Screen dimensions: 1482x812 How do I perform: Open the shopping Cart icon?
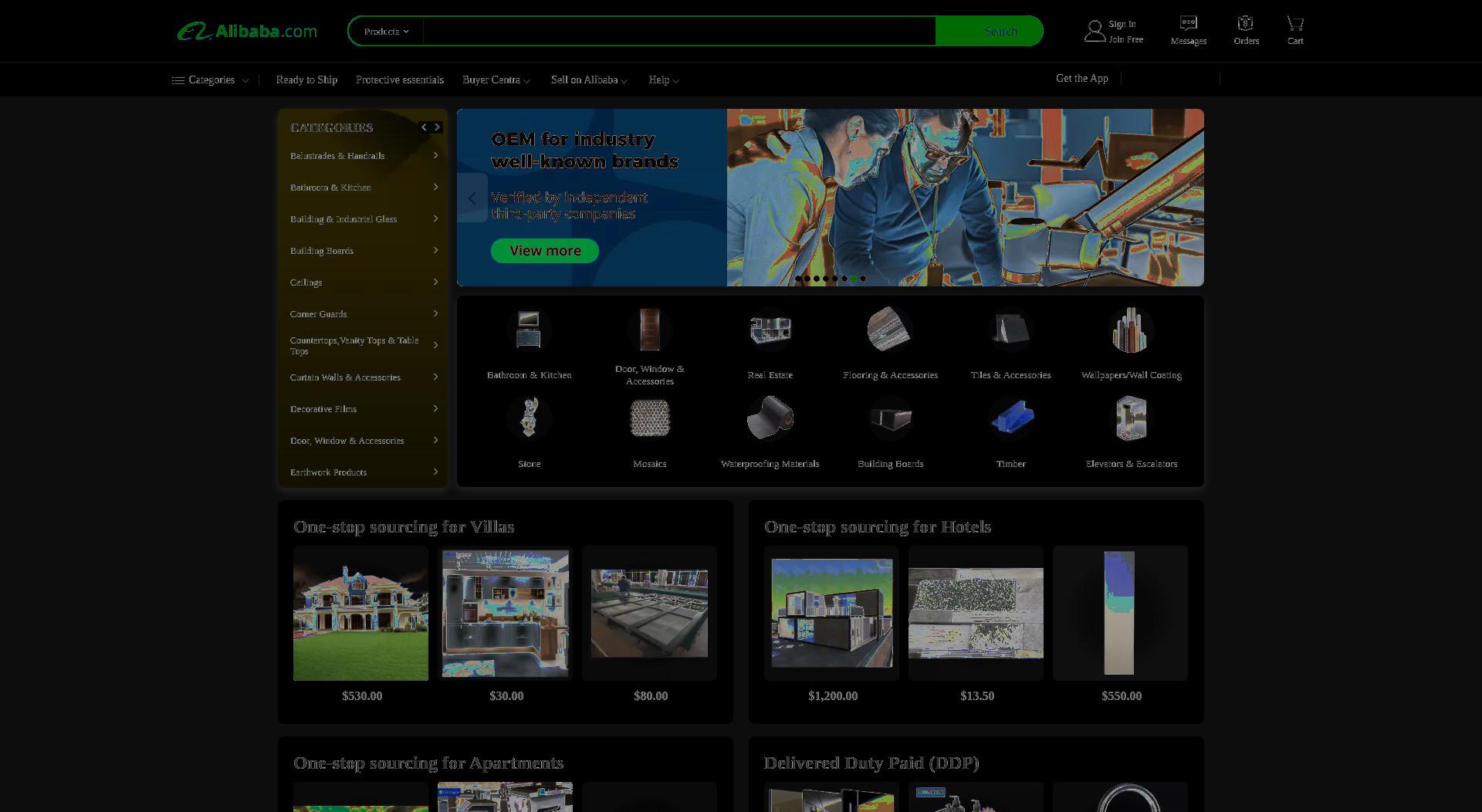click(1295, 23)
